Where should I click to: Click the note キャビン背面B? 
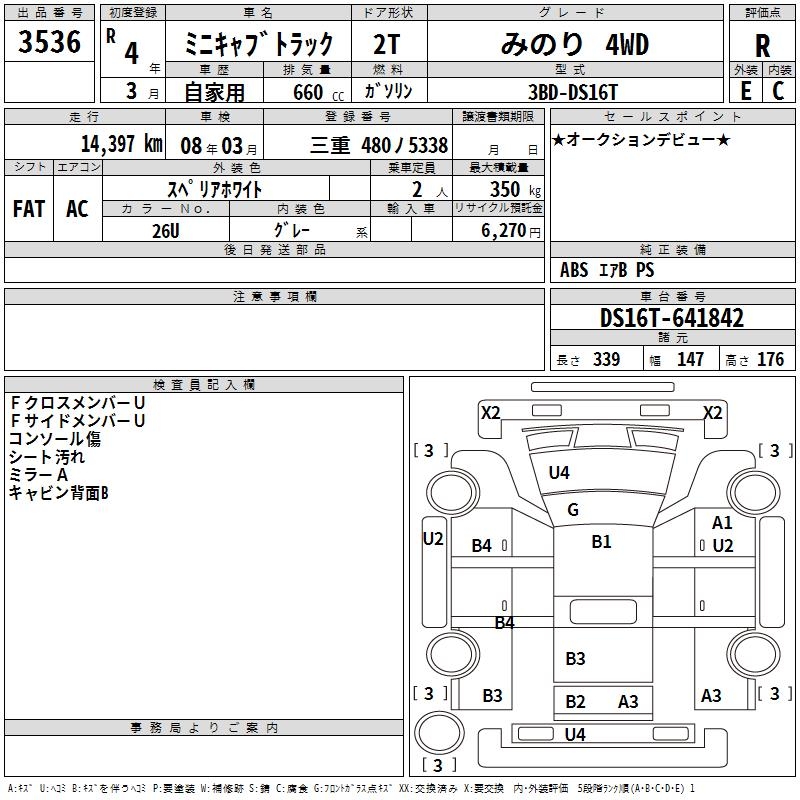pyautogui.click(x=59, y=493)
